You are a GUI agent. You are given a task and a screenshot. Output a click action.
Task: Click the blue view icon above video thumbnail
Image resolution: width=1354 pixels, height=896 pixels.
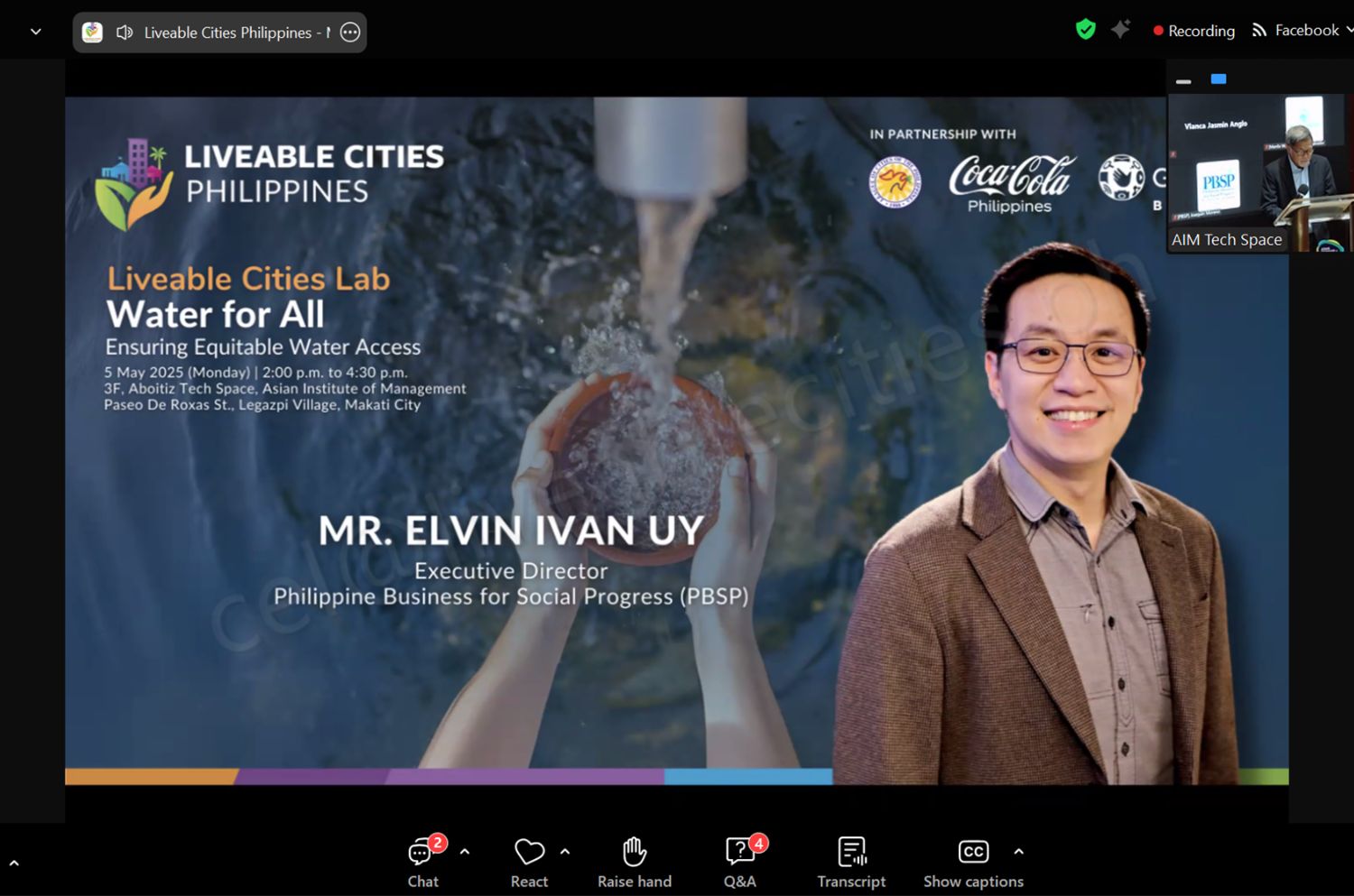[x=1218, y=79]
